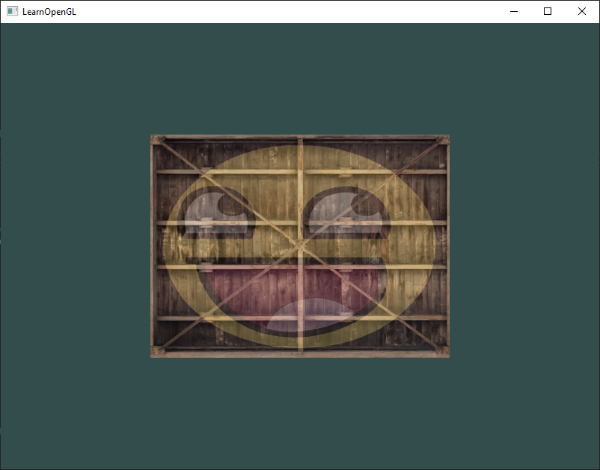Click the top-left corner of the crate
600x470 pixels.
(x=154, y=139)
